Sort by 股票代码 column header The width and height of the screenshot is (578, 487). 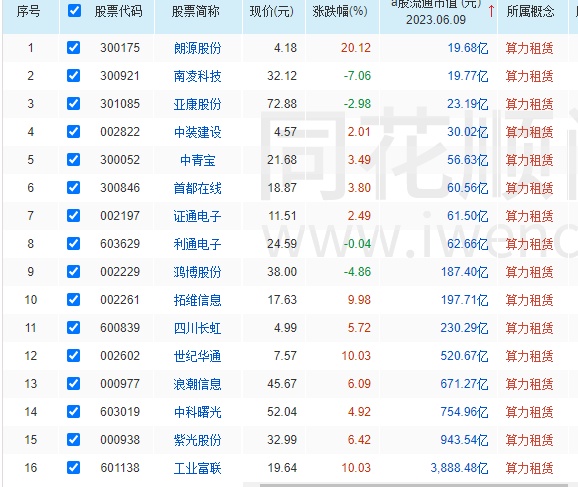pyautogui.click(x=118, y=11)
